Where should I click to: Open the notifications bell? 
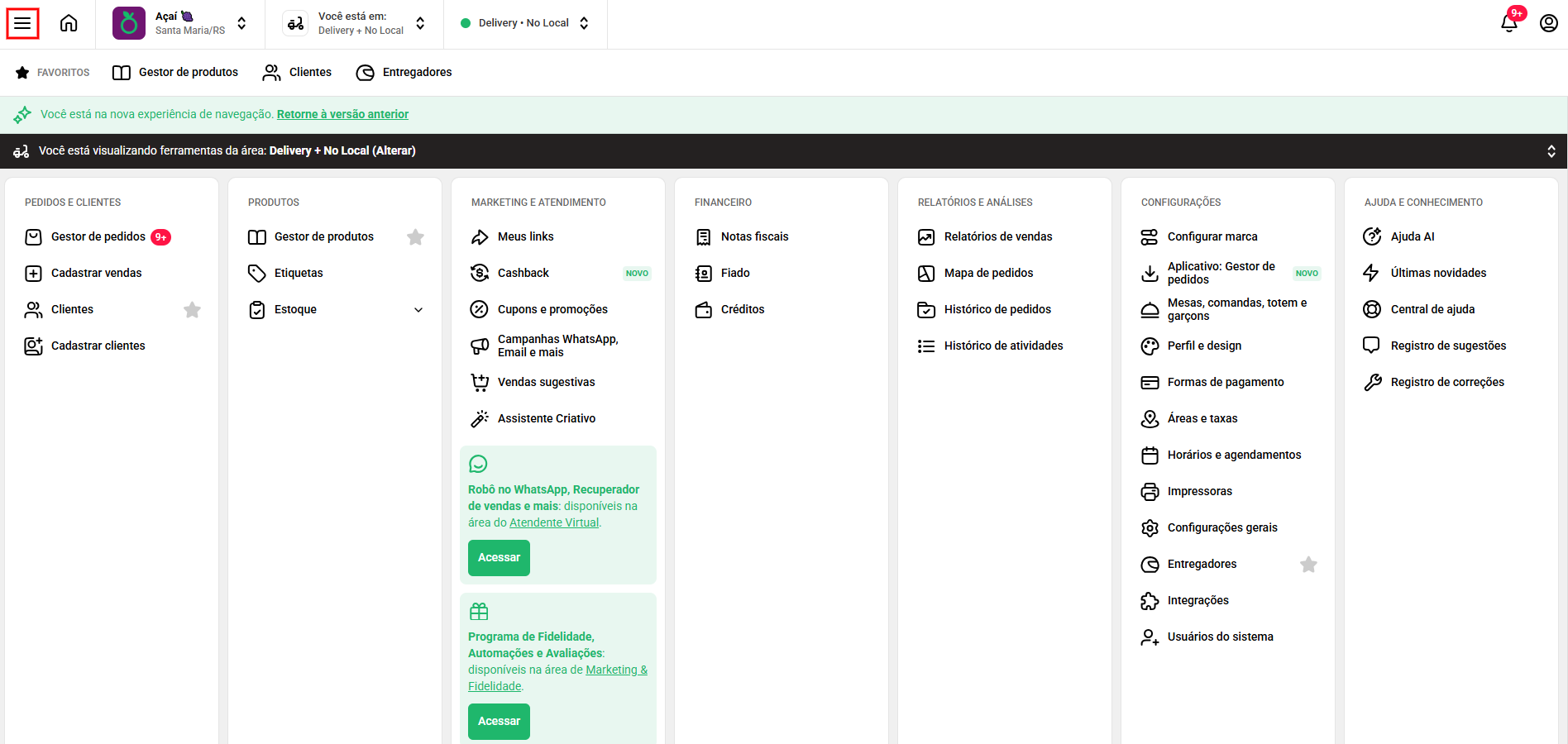click(x=1508, y=23)
